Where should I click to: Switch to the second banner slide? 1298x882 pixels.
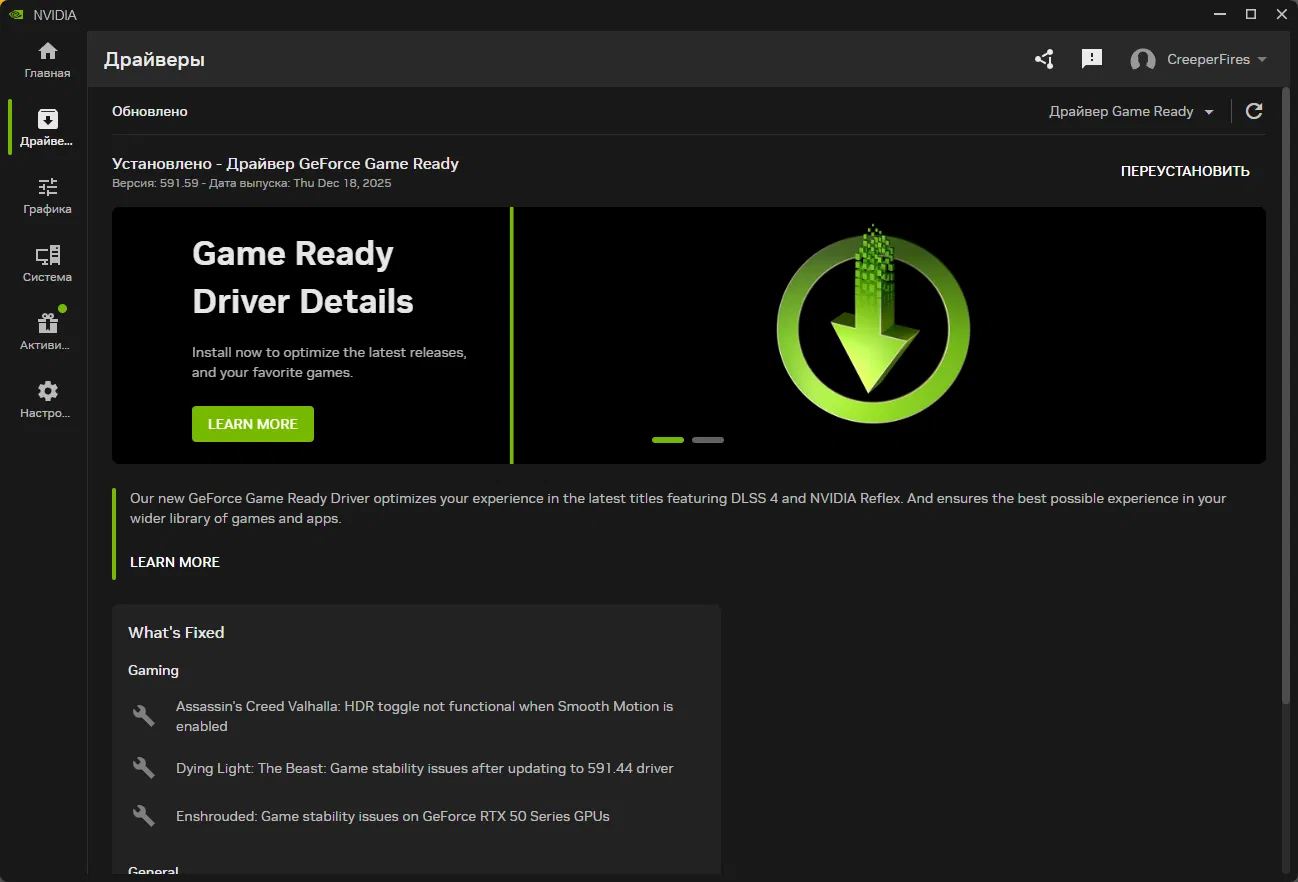coord(708,440)
